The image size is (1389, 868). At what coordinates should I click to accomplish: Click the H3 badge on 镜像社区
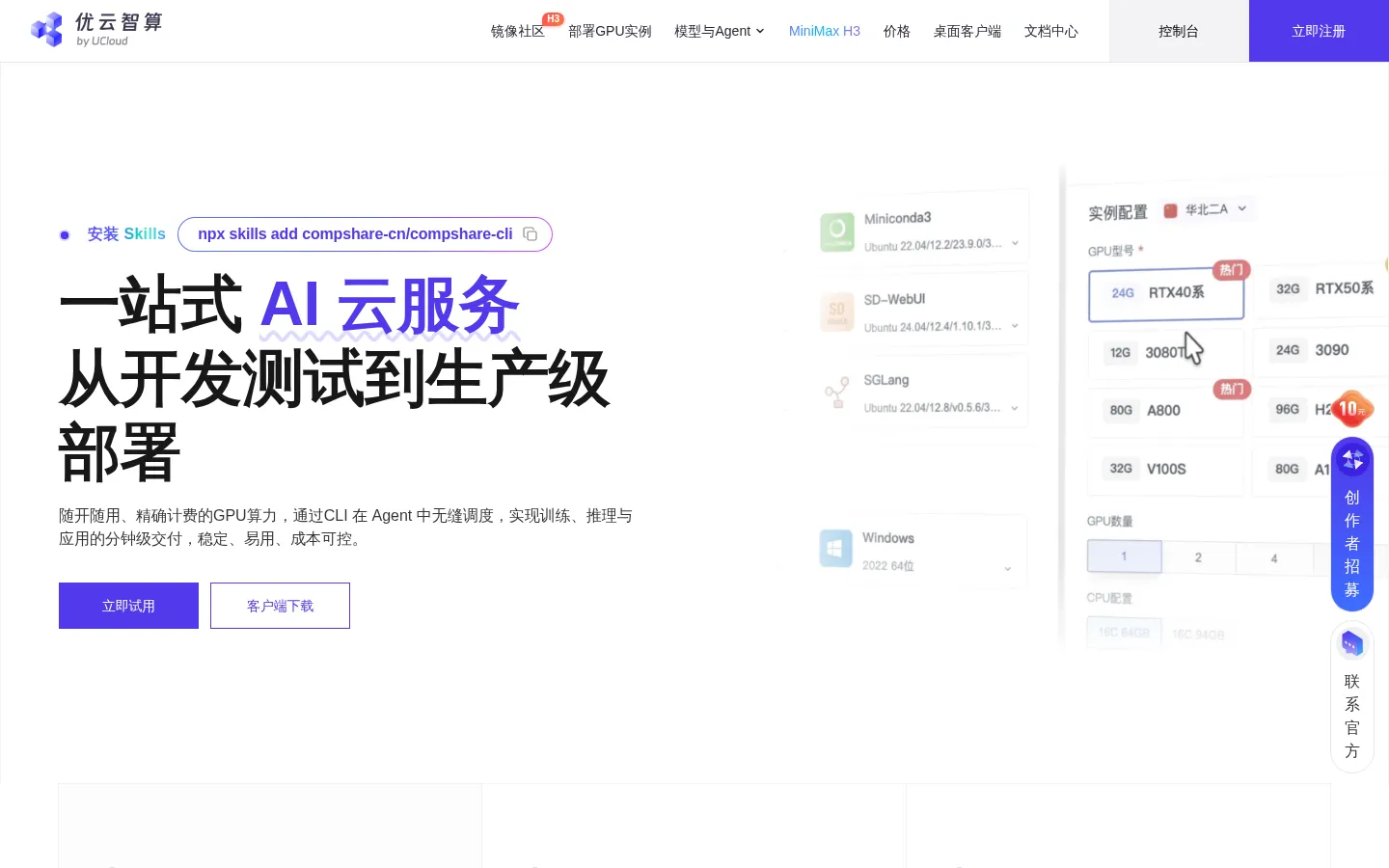click(x=553, y=18)
